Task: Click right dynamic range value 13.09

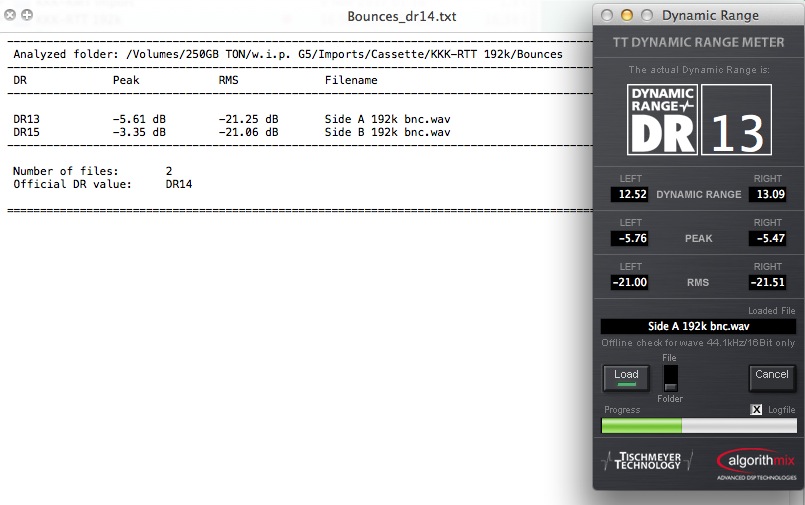Action: pyautogui.click(x=770, y=195)
